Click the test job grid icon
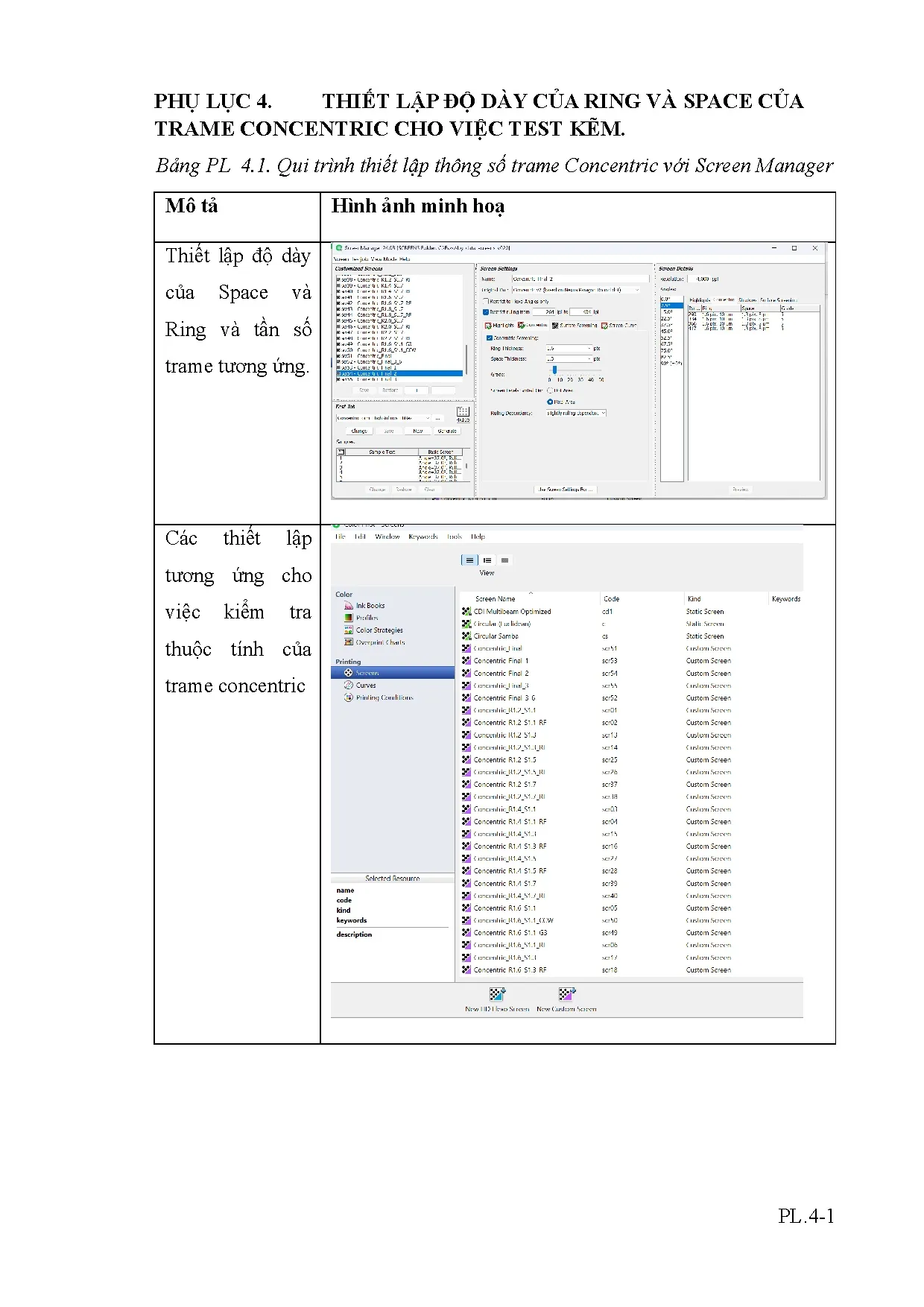The width and height of the screenshot is (924, 1307). [x=463, y=411]
